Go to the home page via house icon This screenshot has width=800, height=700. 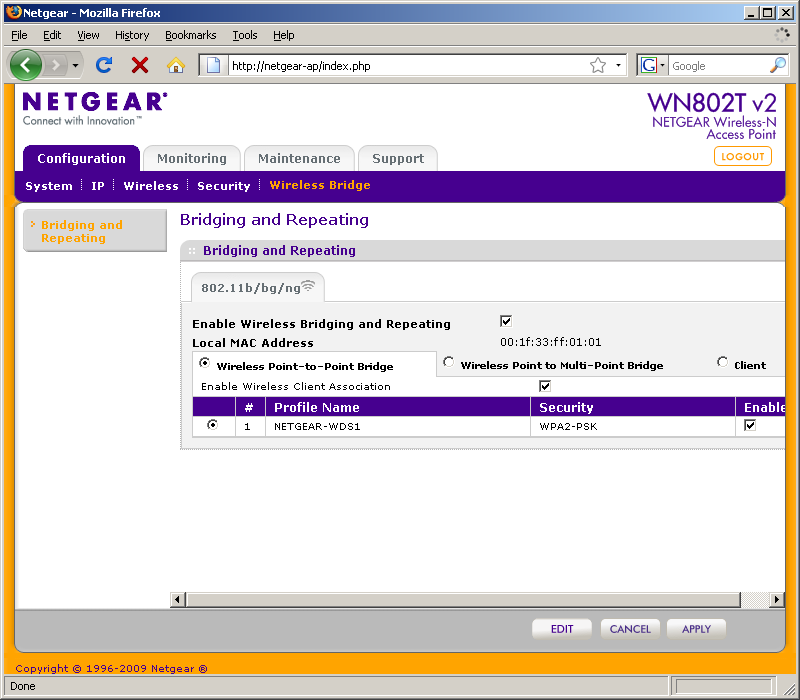176,65
